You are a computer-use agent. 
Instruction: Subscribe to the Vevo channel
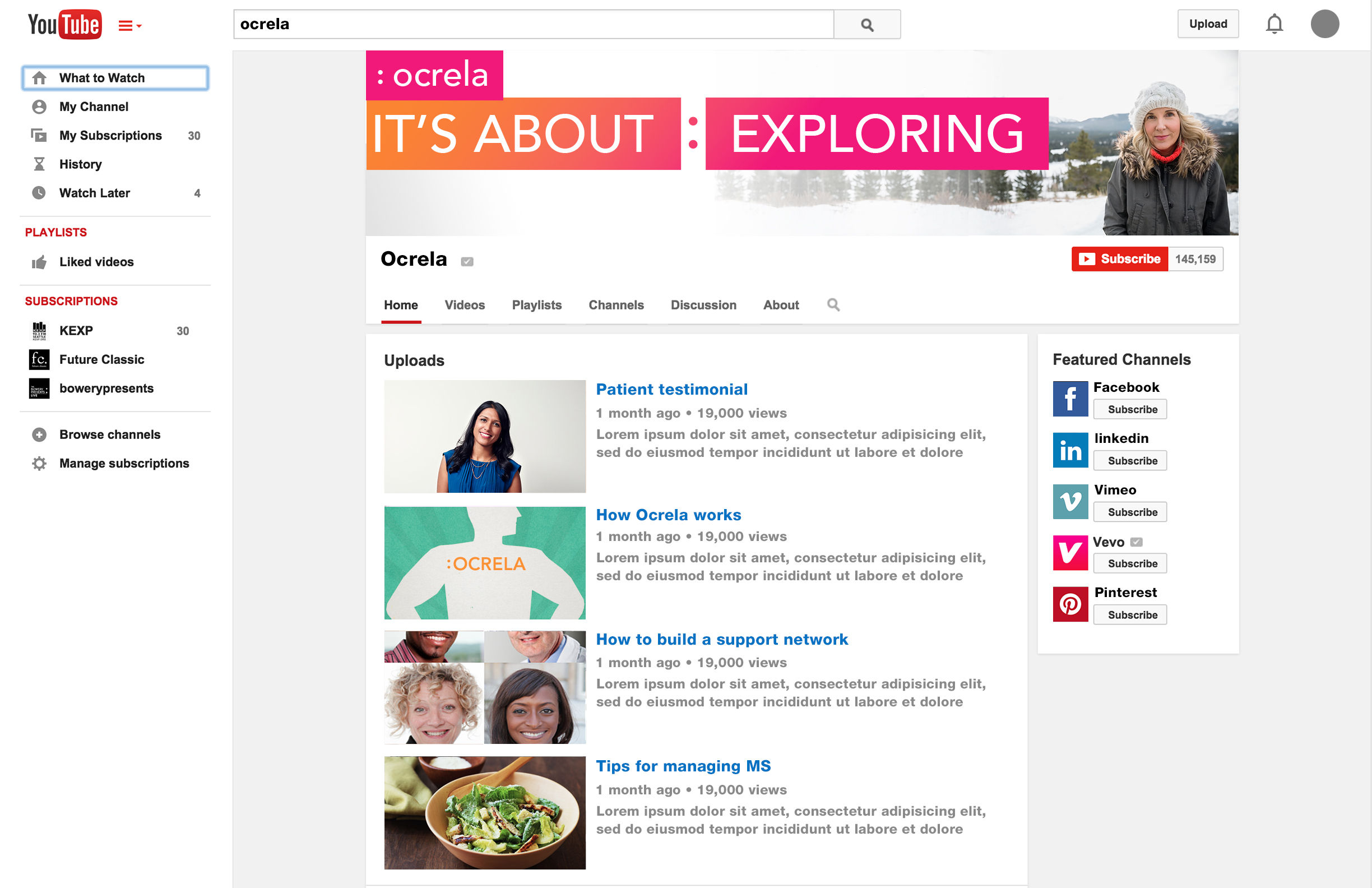(1130, 563)
